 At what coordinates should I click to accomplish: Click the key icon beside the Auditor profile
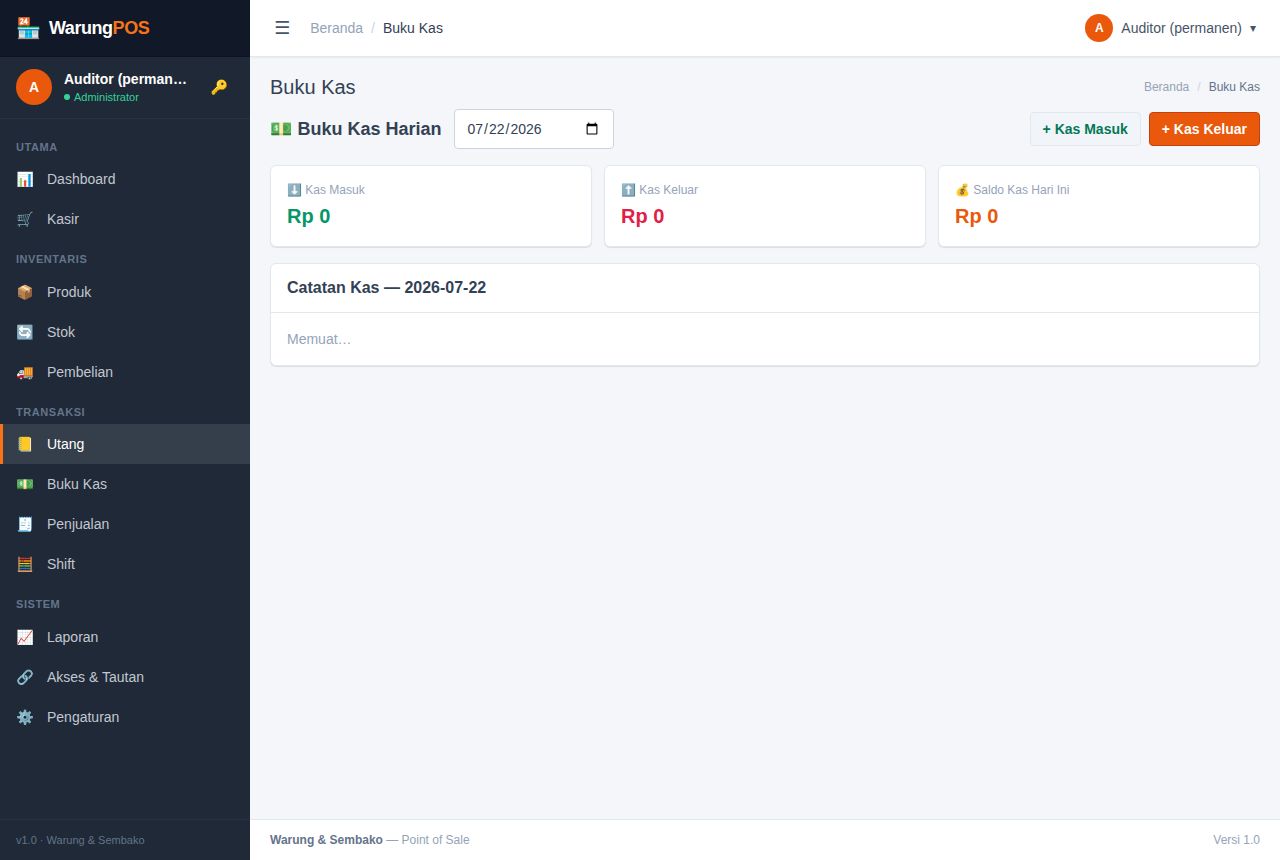[219, 87]
